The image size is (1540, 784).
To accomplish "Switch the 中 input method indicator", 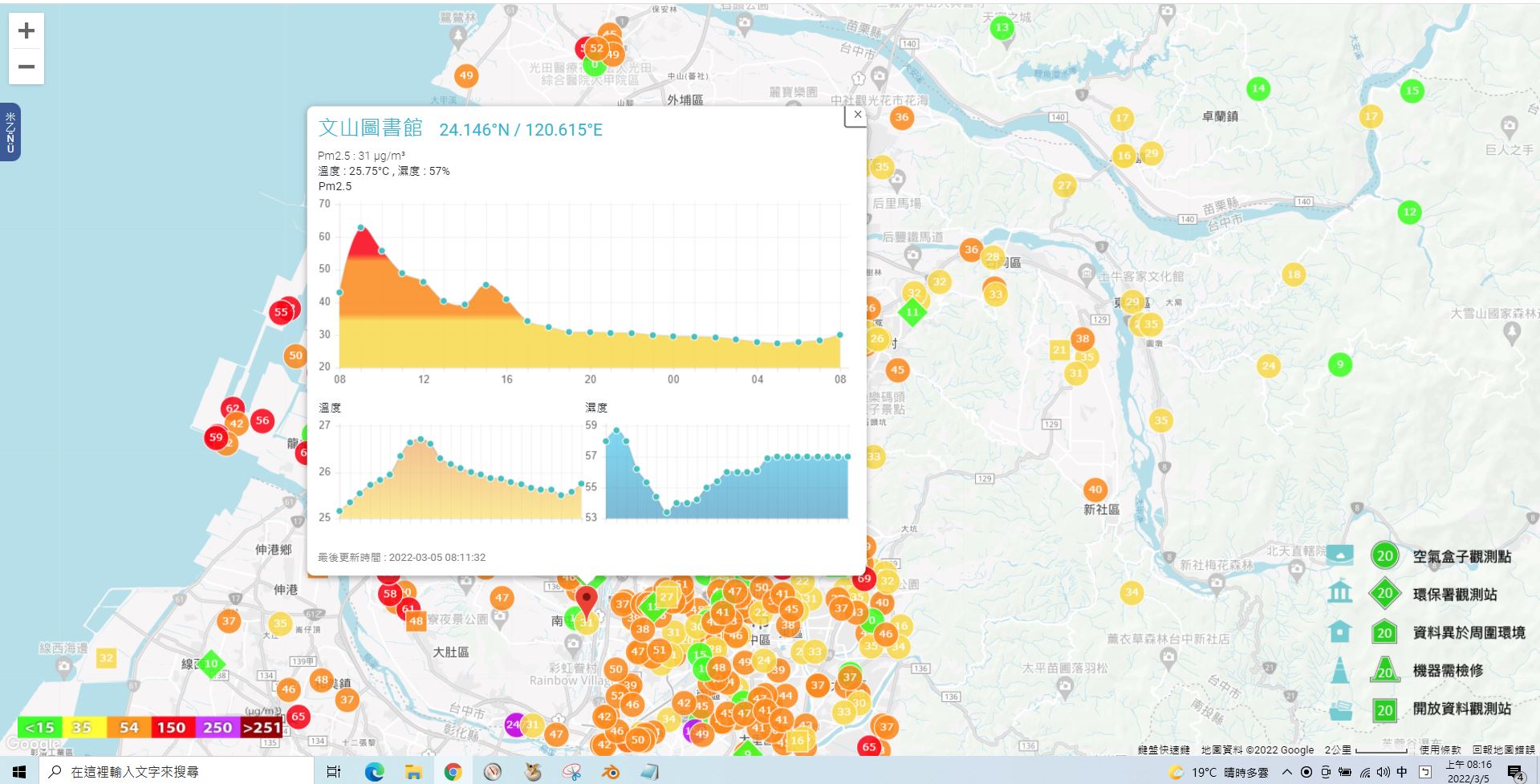I will click(1402, 772).
